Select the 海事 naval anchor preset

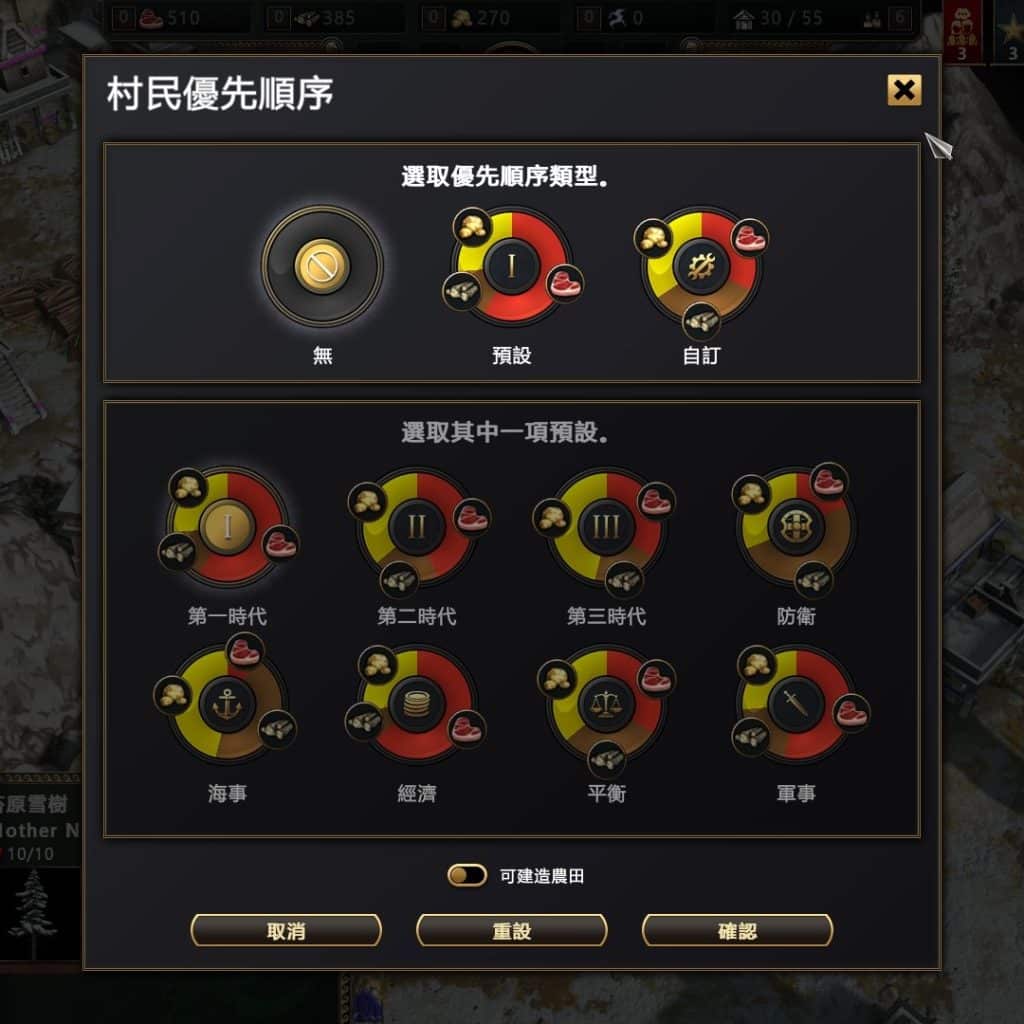tap(227, 704)
